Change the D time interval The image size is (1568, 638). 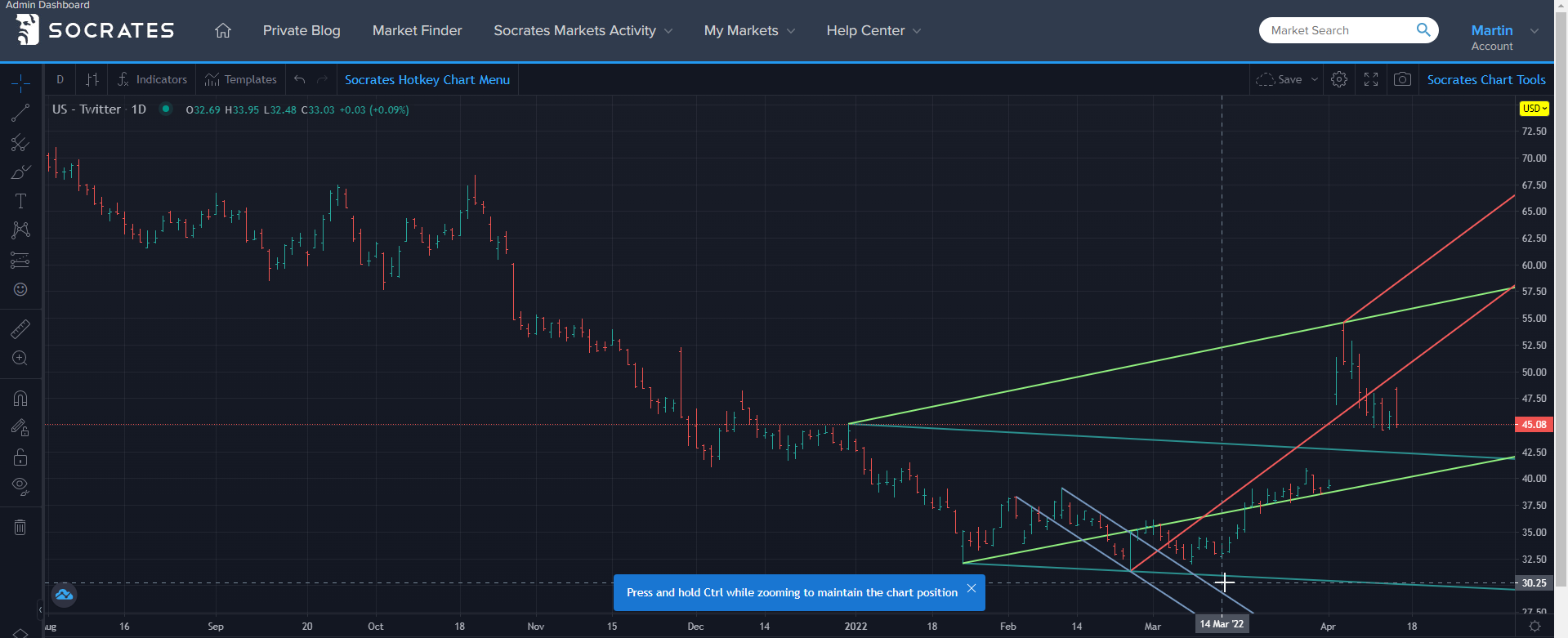(60, 79)
